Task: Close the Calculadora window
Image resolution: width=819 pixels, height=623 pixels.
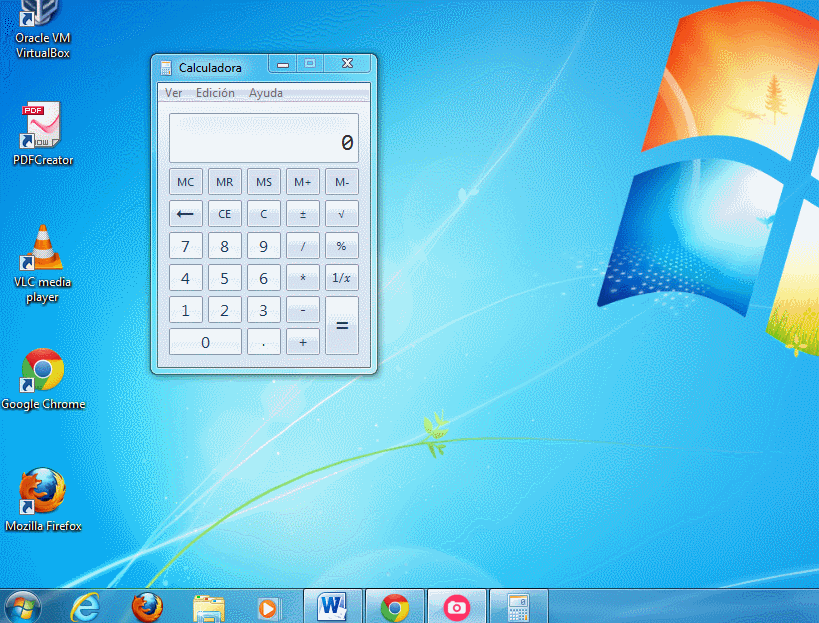Action: tap(347, 64)
